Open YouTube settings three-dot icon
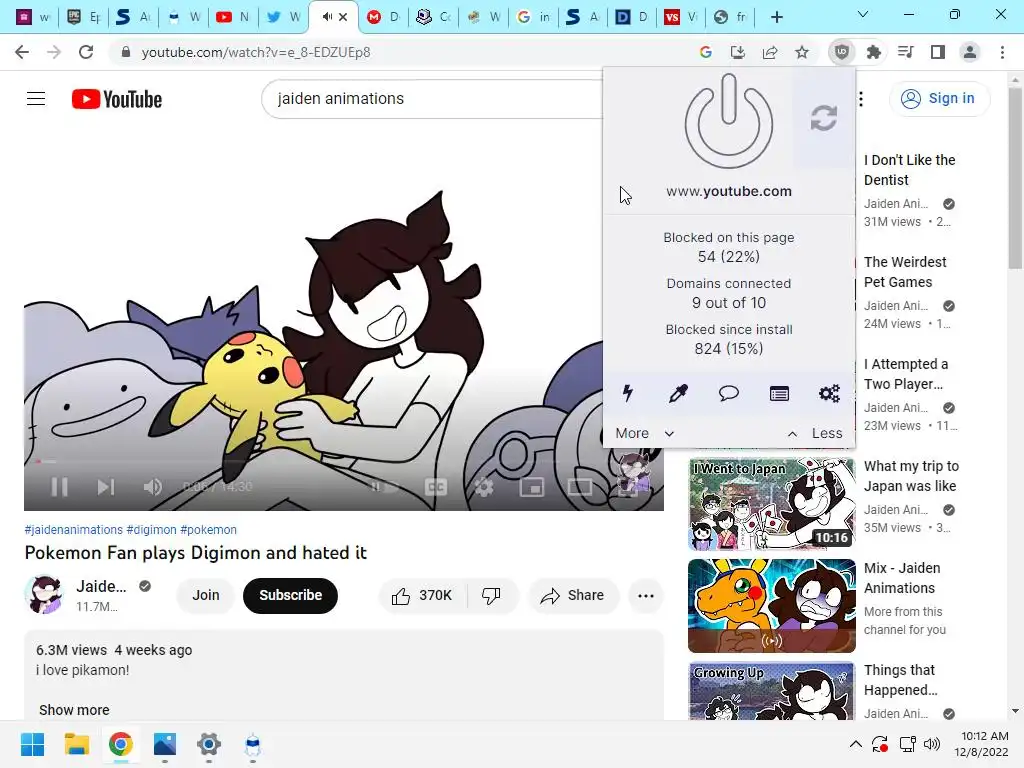1024x768 pixels. coord(861,99)
